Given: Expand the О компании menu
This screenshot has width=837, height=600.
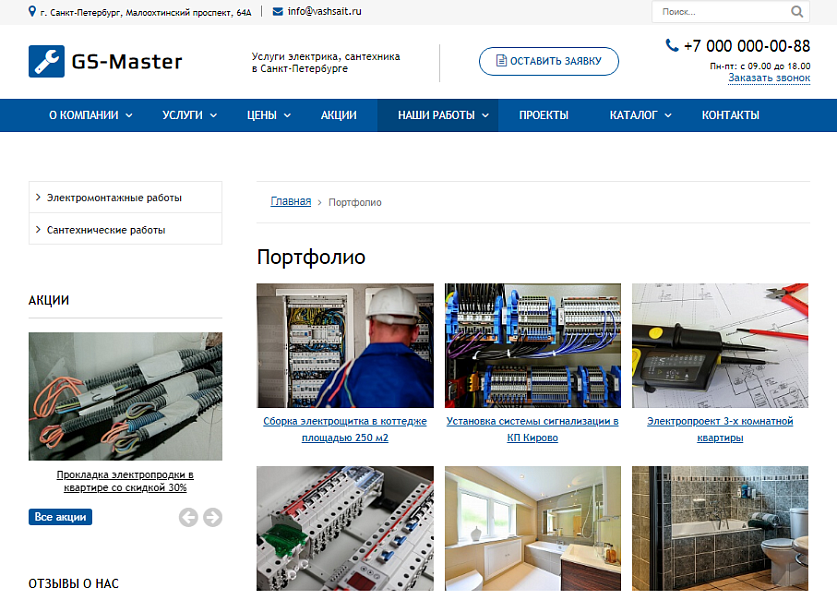Looking at the screenshot, I should (x=90, y=115).
